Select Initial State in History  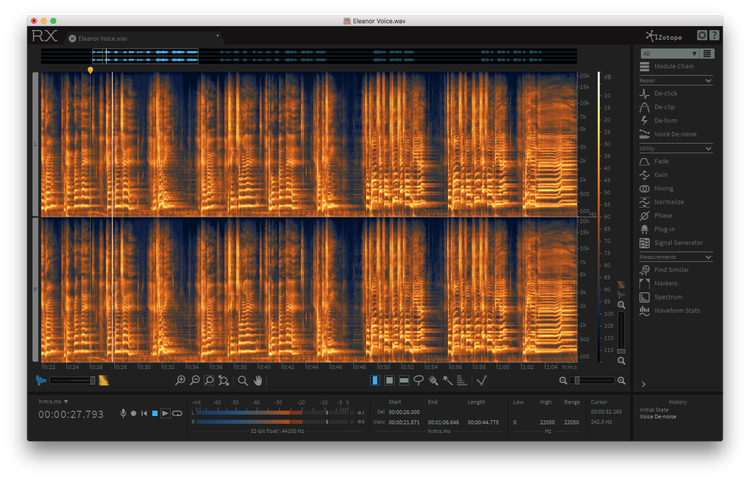654,410
